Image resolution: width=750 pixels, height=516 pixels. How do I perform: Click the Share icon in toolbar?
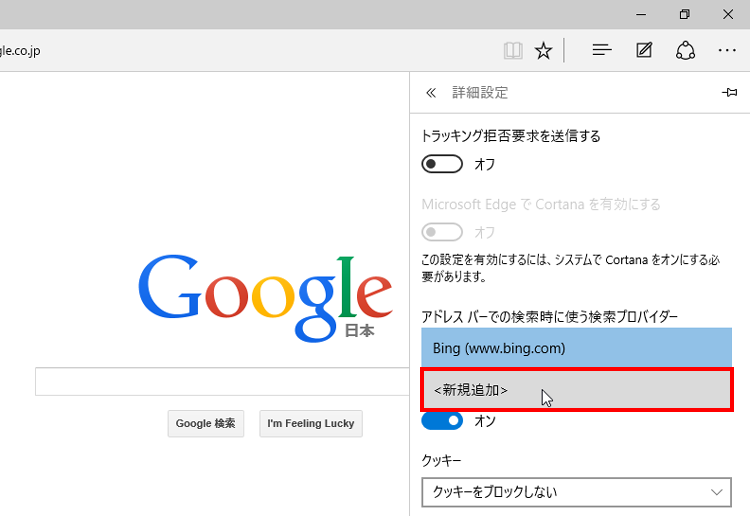tap(685, 50)
